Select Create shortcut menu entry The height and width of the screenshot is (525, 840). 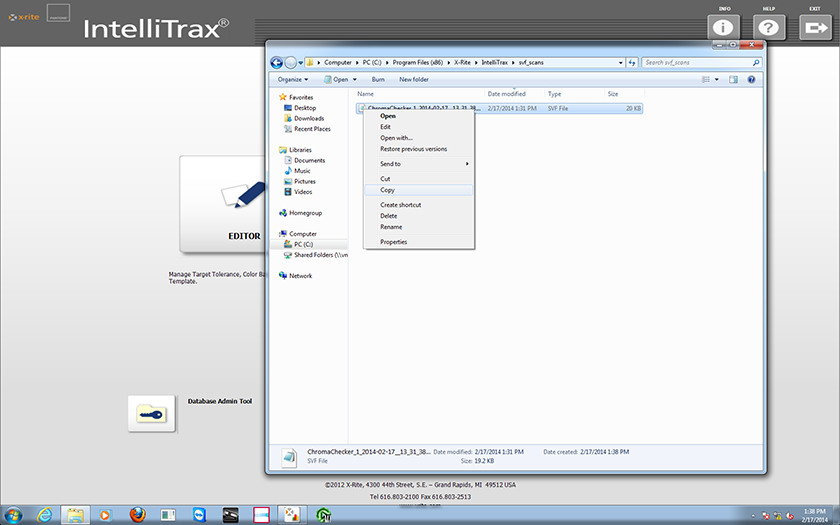point(418,205)
